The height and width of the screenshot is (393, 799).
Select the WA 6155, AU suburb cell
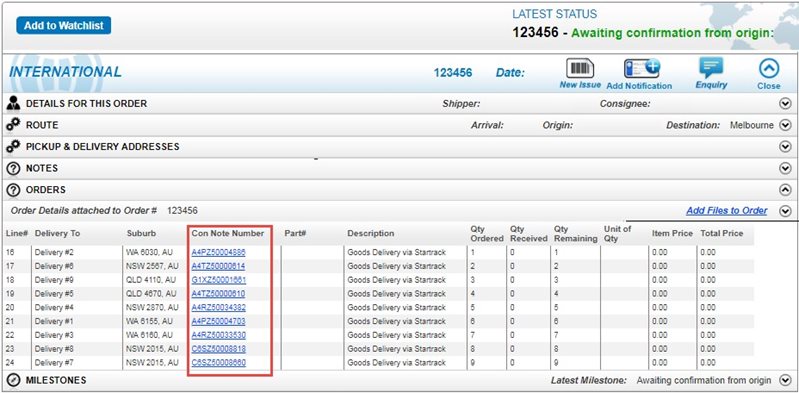pyautogui.click(x=149, y=321)
